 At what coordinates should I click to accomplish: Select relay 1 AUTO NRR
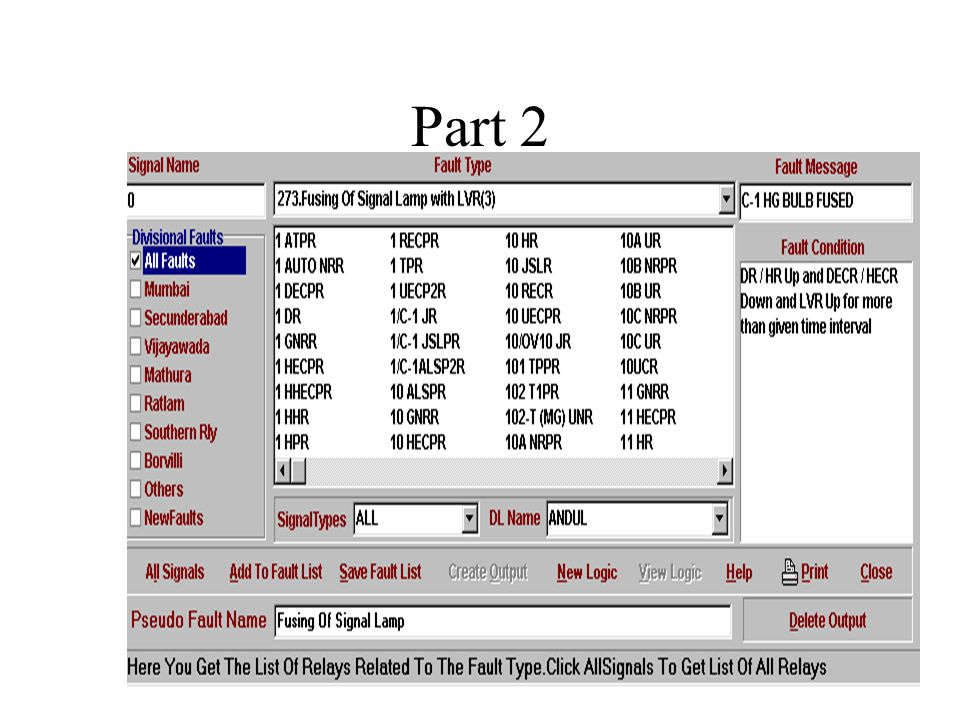coord(310,266)
